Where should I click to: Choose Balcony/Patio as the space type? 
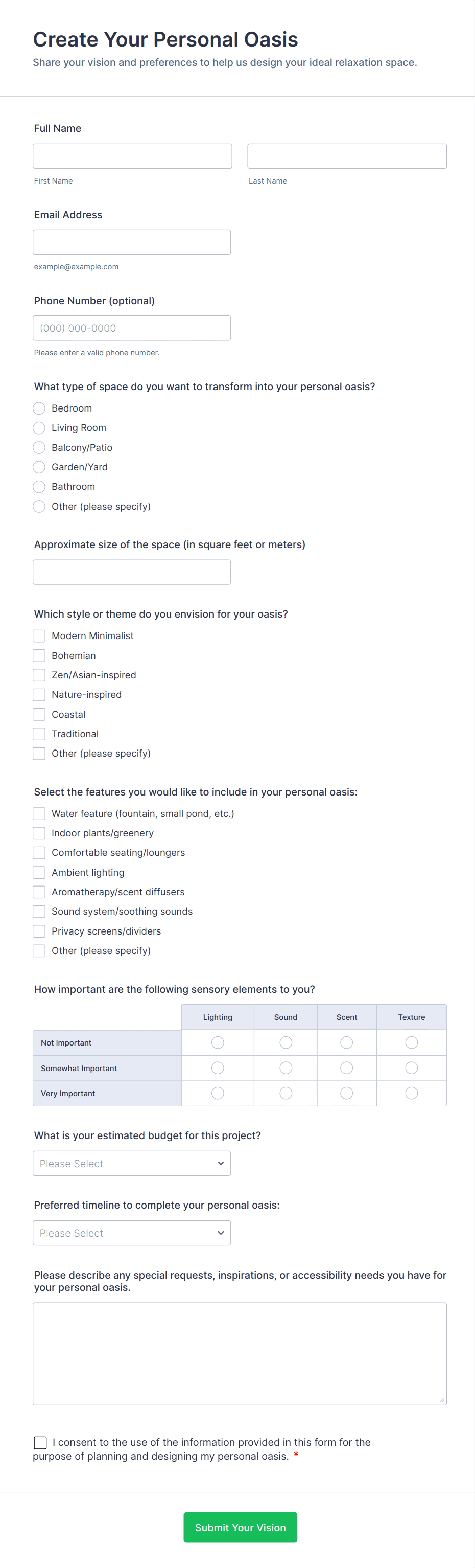(x=39, y=447)
